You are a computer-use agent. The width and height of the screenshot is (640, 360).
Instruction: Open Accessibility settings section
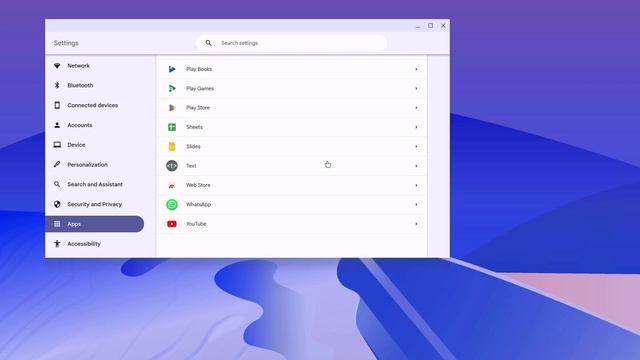[x=94, y=244]
